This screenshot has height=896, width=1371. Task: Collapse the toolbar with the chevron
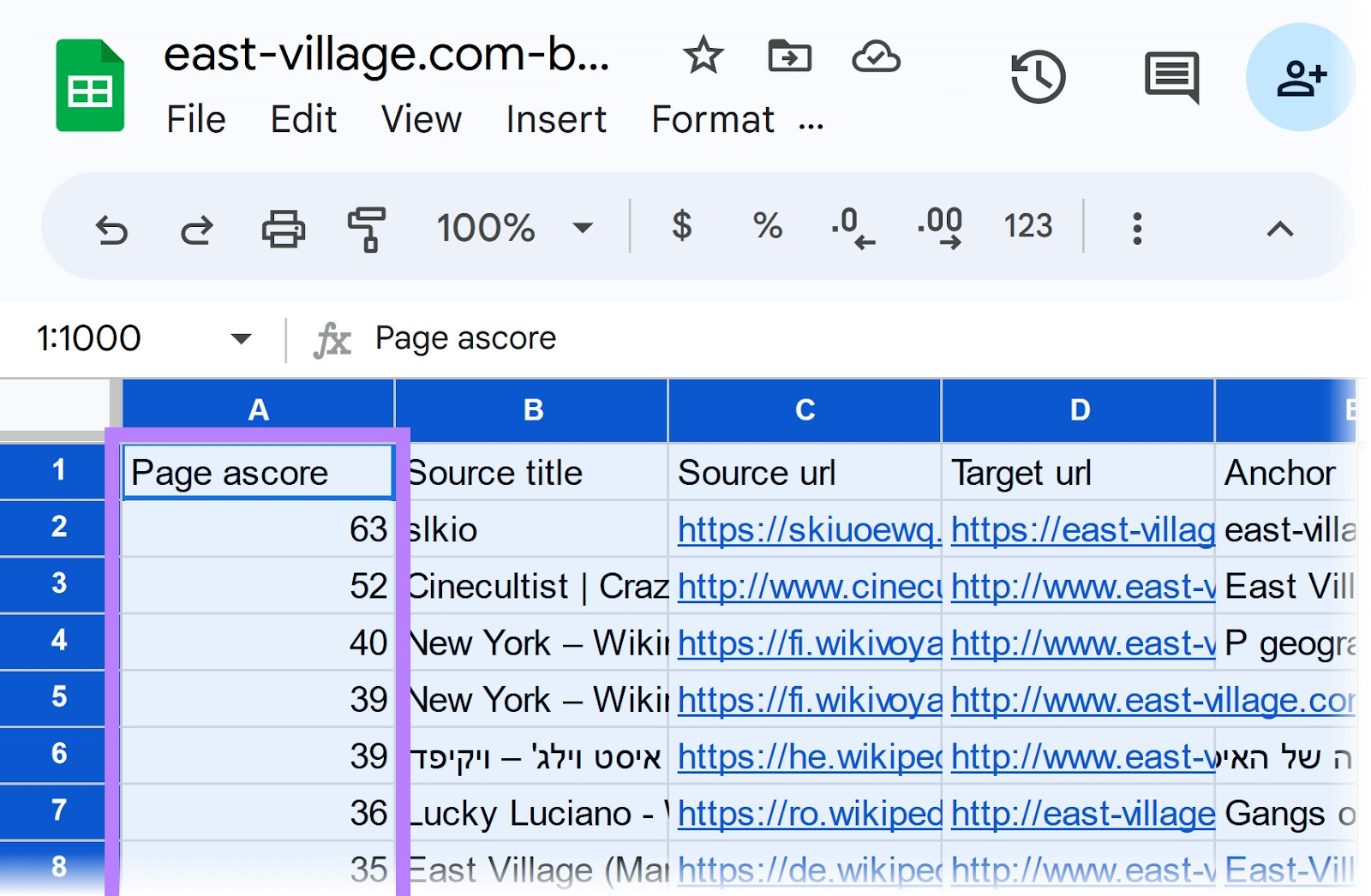1278,228
